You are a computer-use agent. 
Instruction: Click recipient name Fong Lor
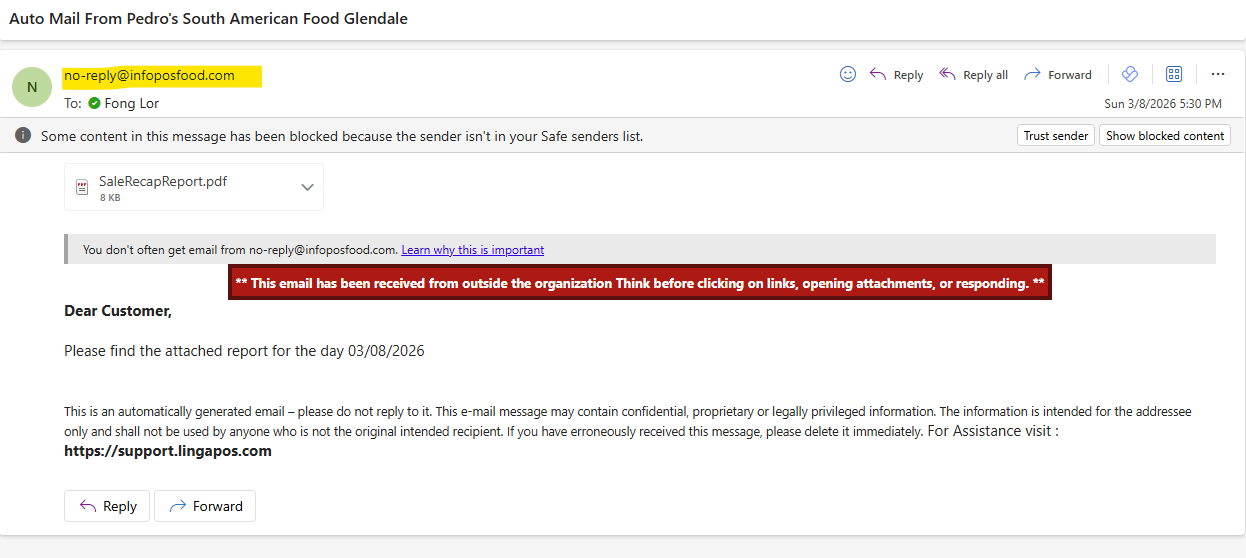point(131,103)
